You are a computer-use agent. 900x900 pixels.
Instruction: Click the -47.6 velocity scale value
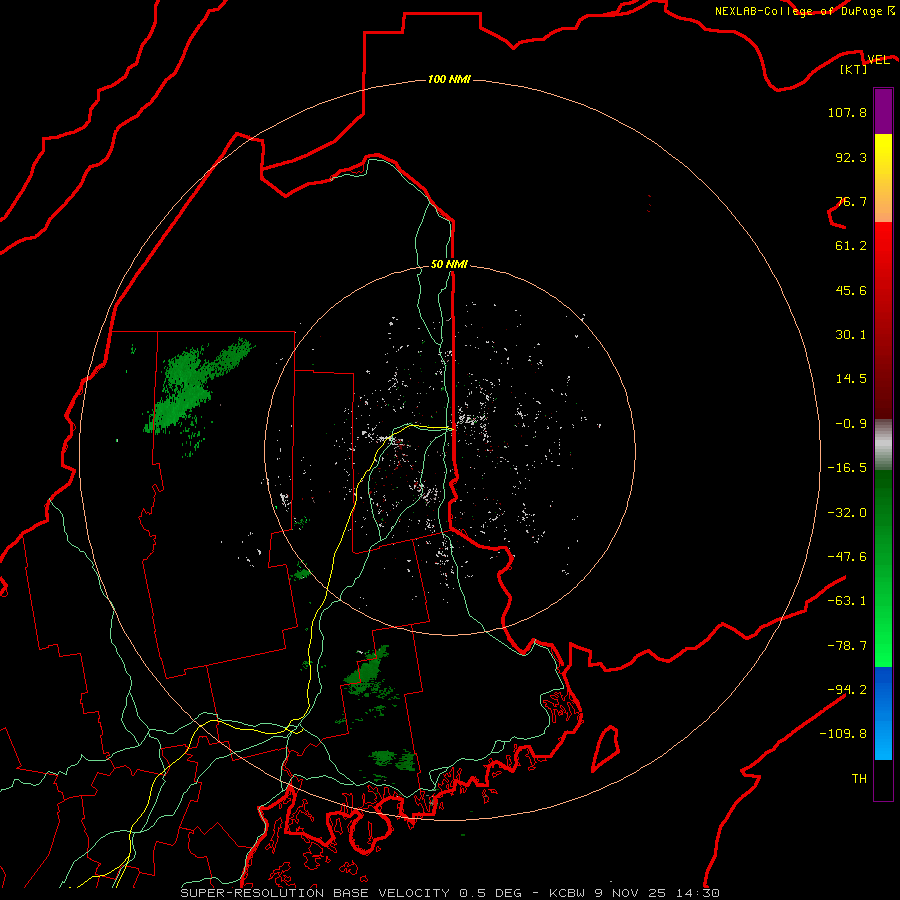click(847, 557)
